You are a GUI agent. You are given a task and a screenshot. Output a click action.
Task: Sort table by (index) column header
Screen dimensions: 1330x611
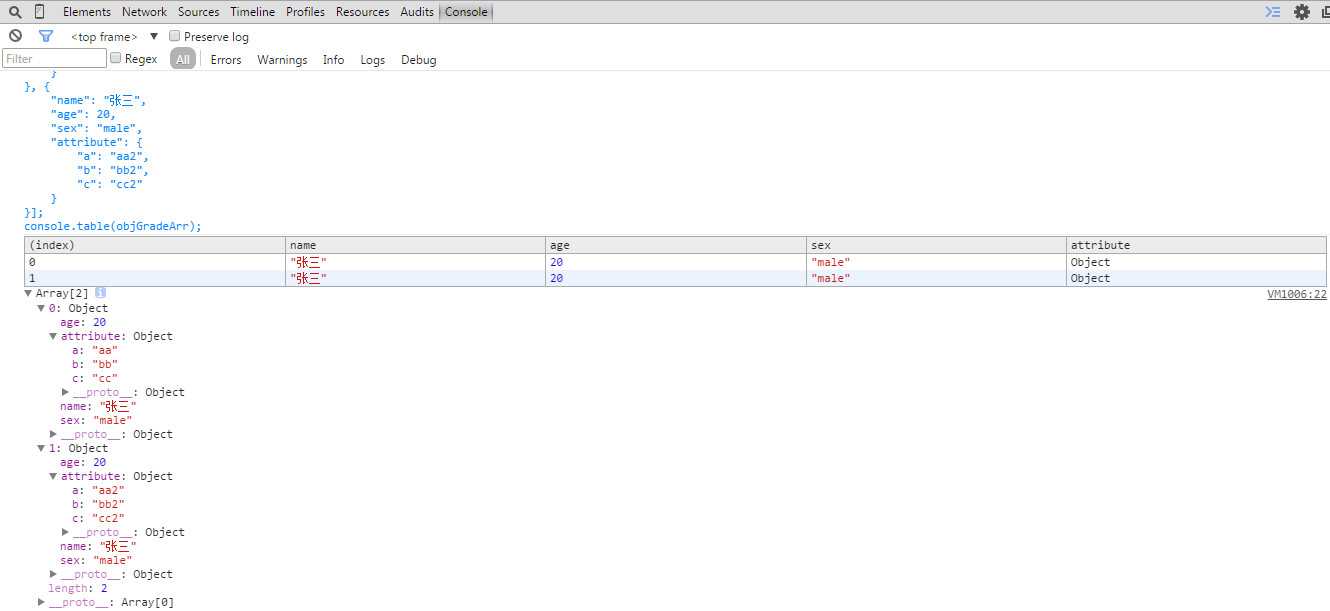pos(155,245)
